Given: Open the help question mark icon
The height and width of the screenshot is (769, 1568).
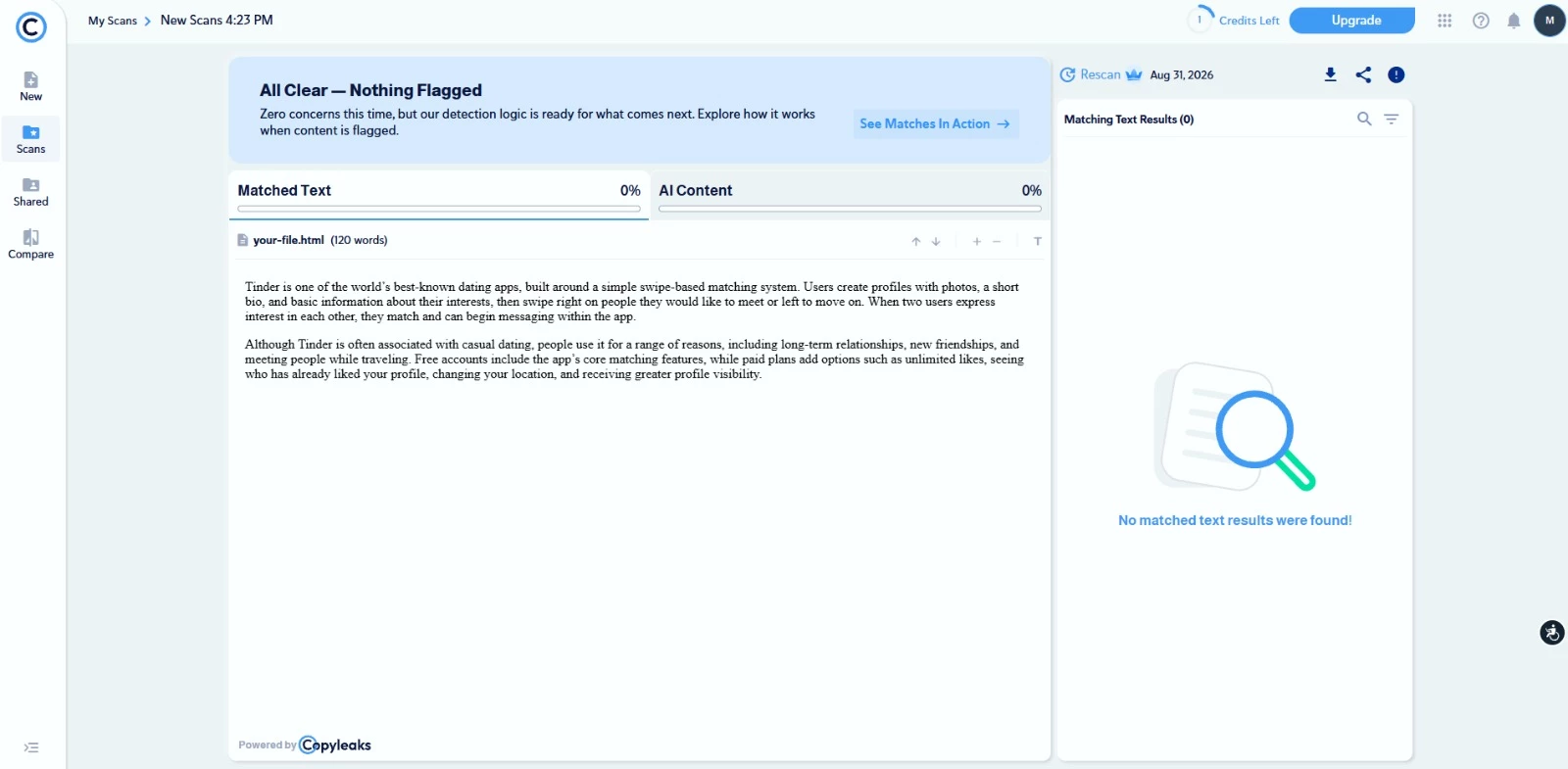Looking at the screenshot, I should (x=1481, y=21).
